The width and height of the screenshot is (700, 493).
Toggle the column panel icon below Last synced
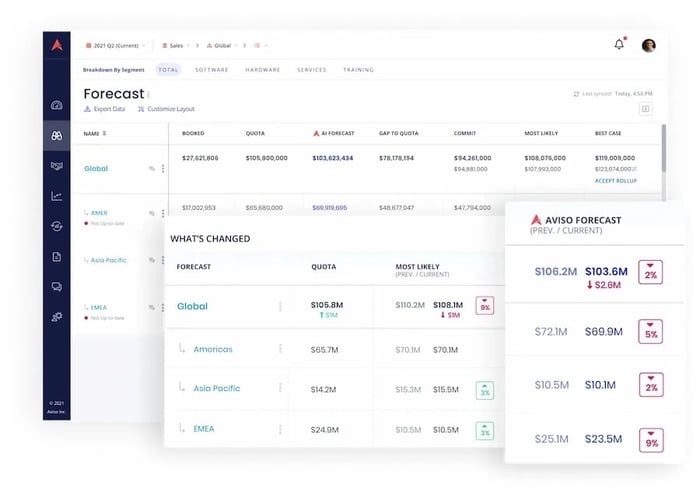tap(646, 109)
